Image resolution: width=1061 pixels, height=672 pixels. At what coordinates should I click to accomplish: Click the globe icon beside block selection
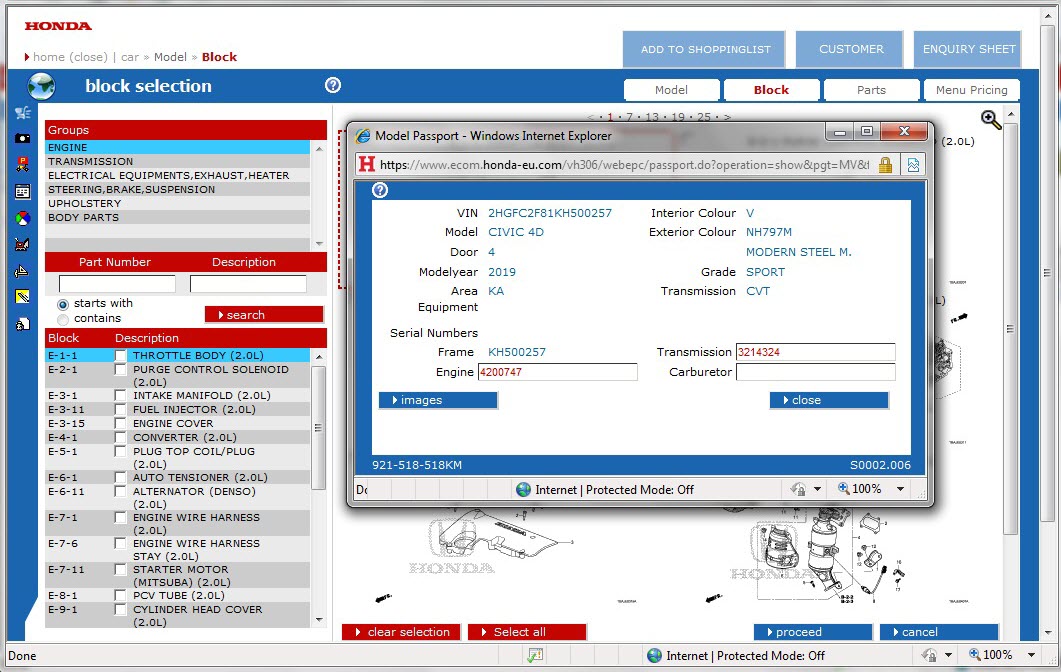tap(41, 86)
